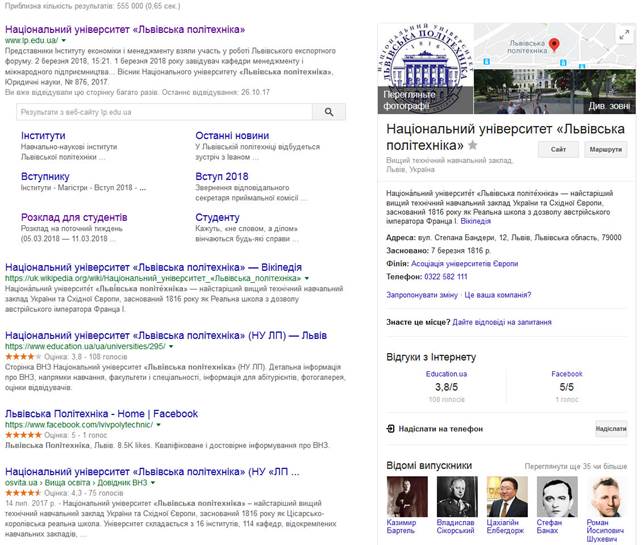Screen dimensions: 642x545
Task: Click phone number 0322 582 111
Action: click(x=445, y=277)
